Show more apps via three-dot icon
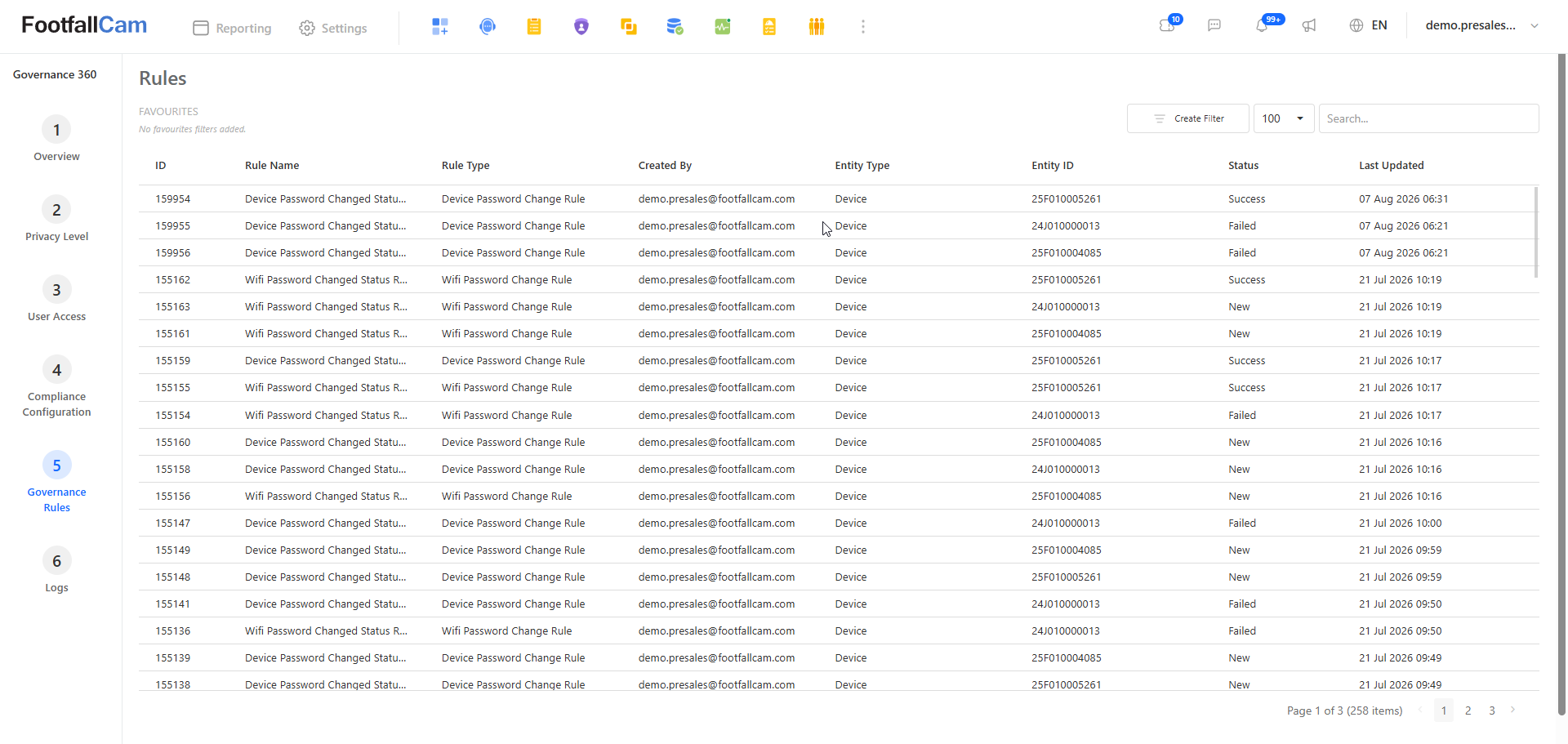1568x744 pixels. (863, 27)
